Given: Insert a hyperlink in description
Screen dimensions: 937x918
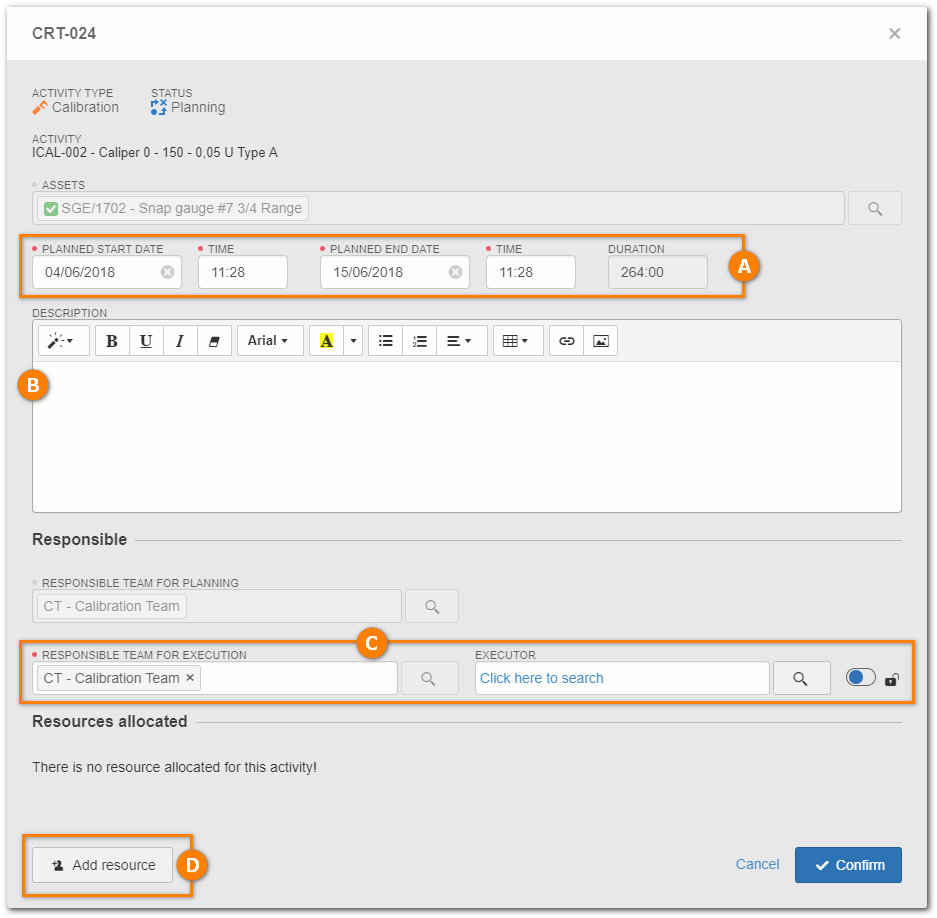Looking at the screenshot, I should pos(567,341).
